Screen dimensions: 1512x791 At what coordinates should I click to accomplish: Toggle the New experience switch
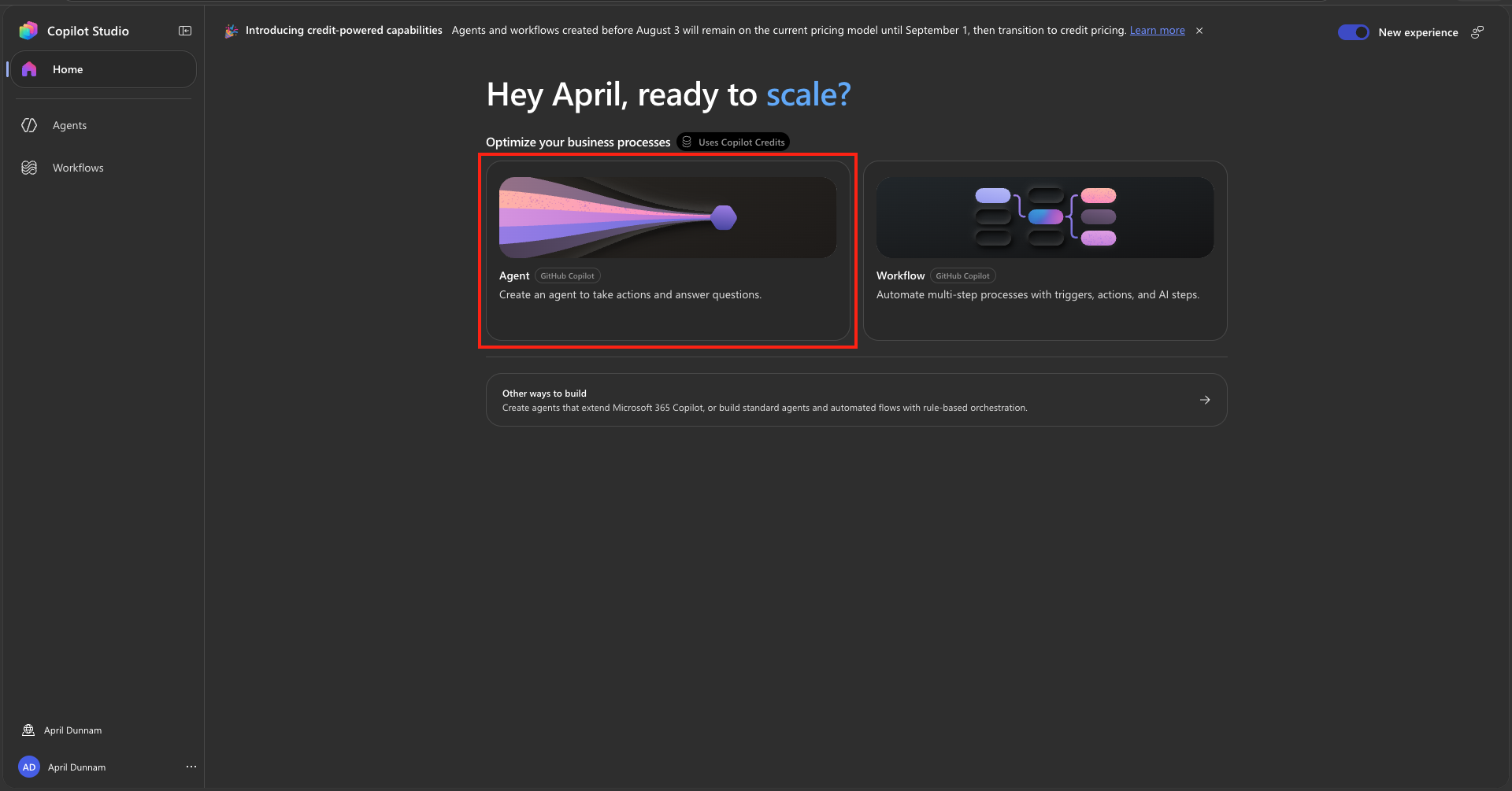tap(1354, 32)
